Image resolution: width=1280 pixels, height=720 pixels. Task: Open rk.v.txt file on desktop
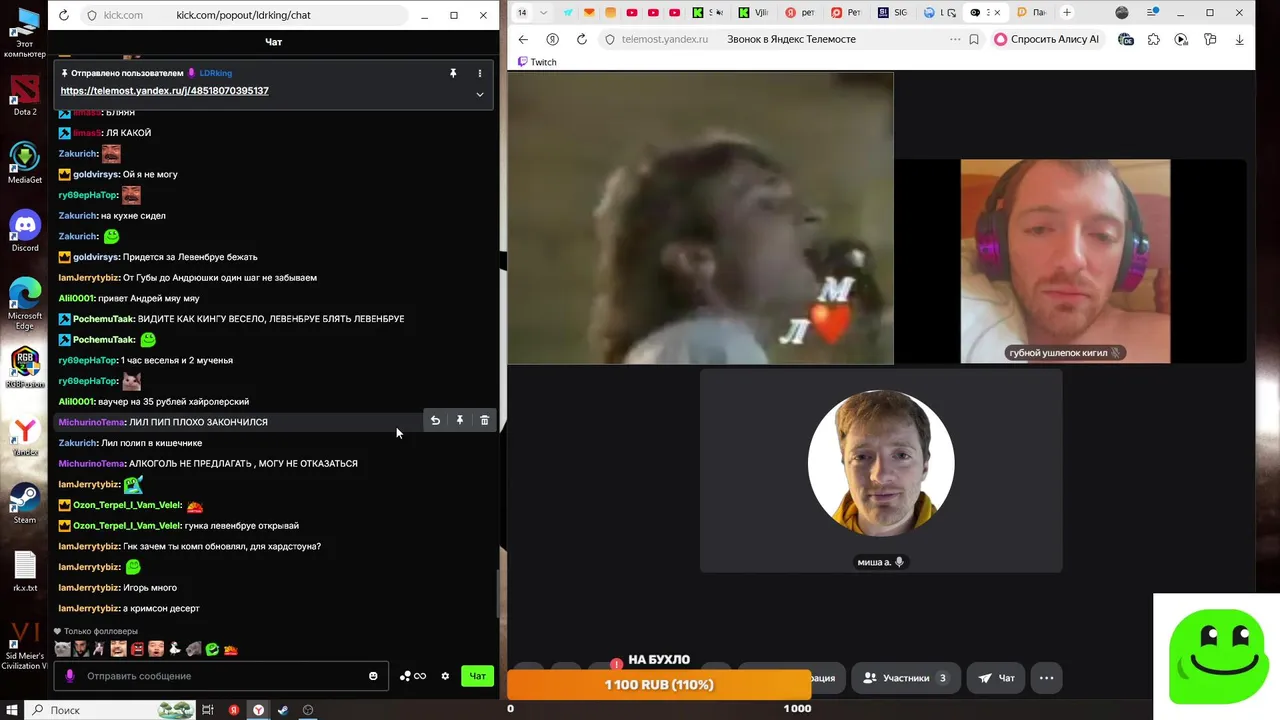[x=25, y=570]
